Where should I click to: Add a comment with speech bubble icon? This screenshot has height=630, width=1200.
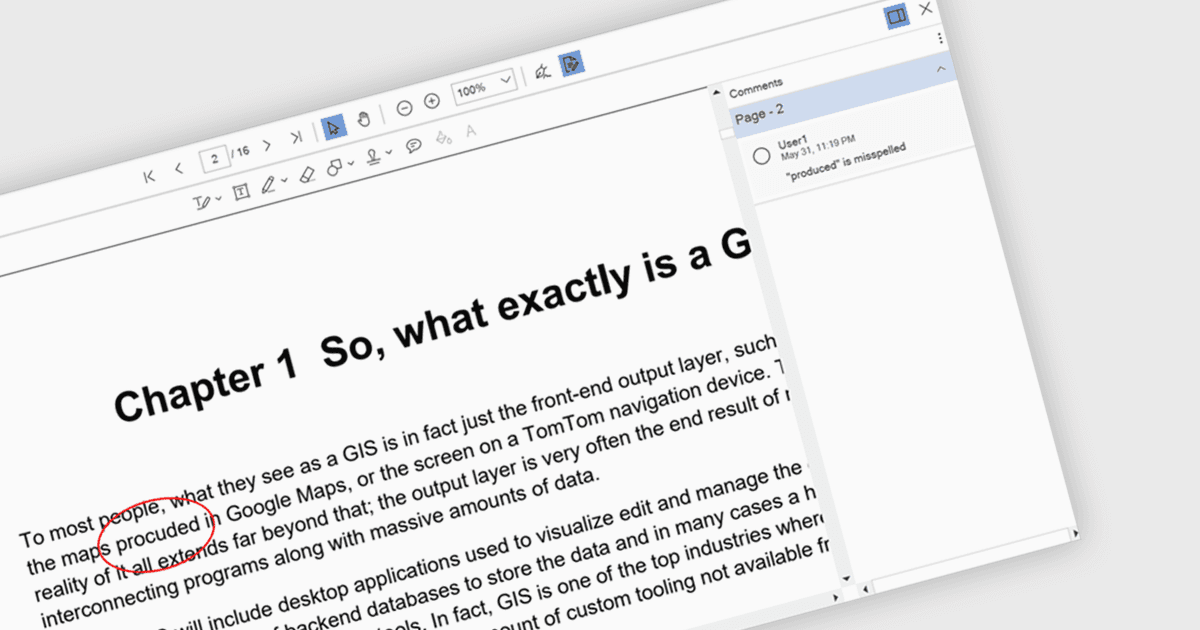point(413,146)
